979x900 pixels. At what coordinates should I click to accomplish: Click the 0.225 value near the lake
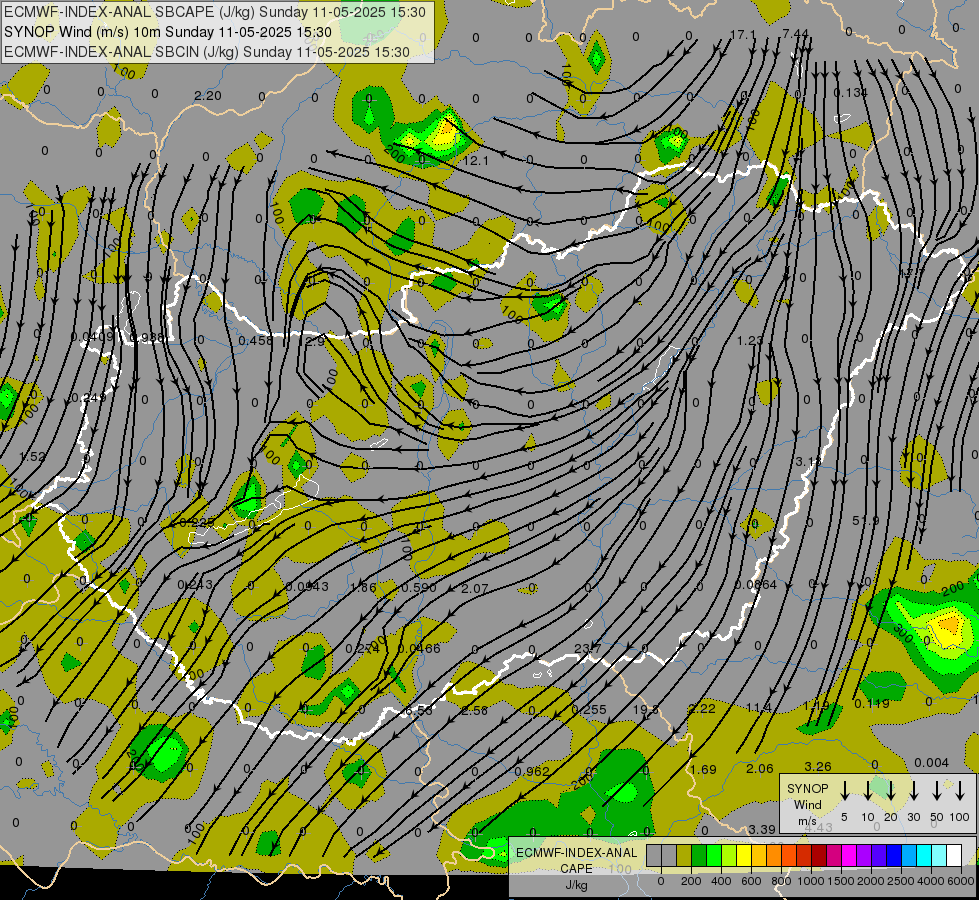pos(197,523)
